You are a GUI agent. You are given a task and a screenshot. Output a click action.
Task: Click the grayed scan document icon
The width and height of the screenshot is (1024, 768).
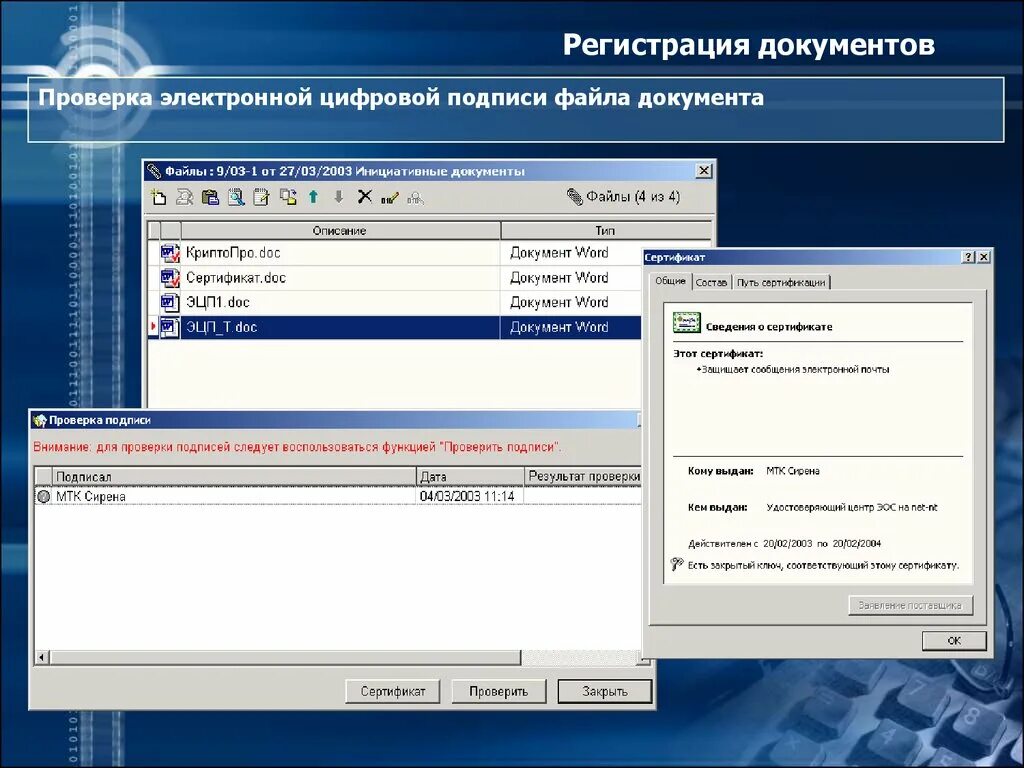[x=185, y=197]
